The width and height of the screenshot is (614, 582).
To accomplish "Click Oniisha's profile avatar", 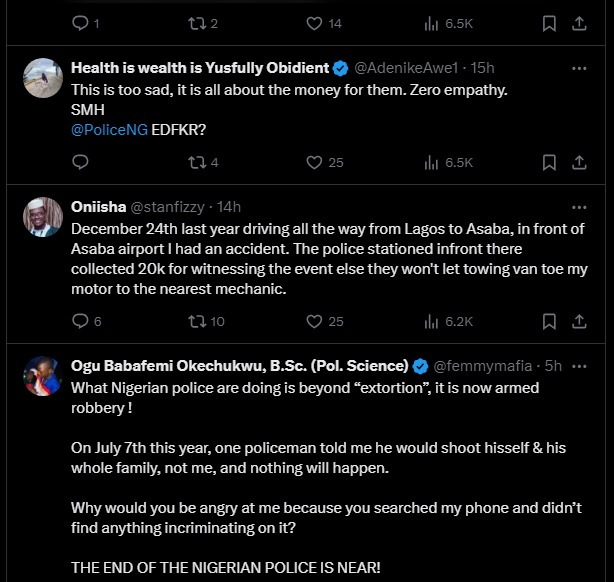I will click(40, 218).
